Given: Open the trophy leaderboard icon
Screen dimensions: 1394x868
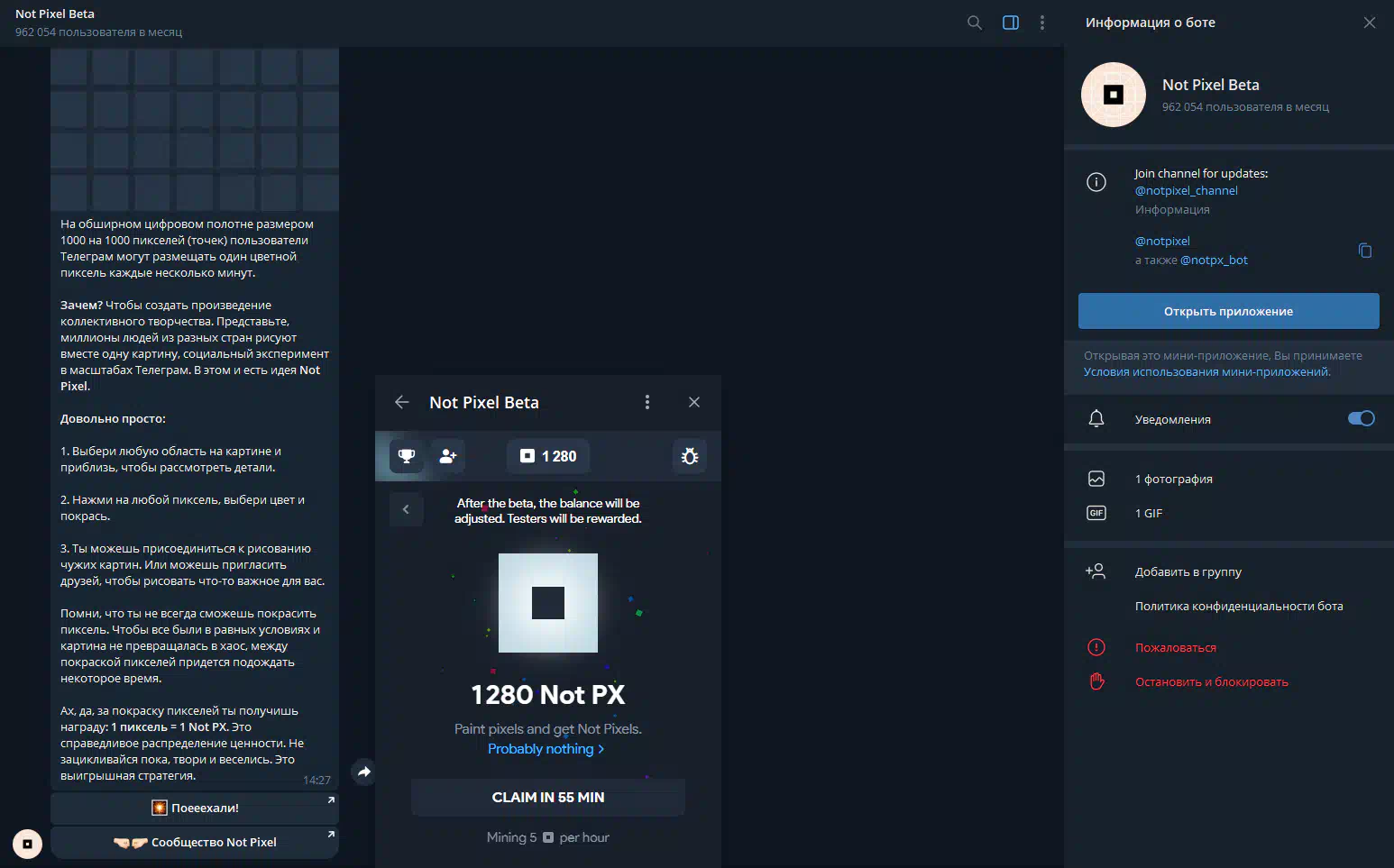Looking at the screenshot, I should coord(407,456).
